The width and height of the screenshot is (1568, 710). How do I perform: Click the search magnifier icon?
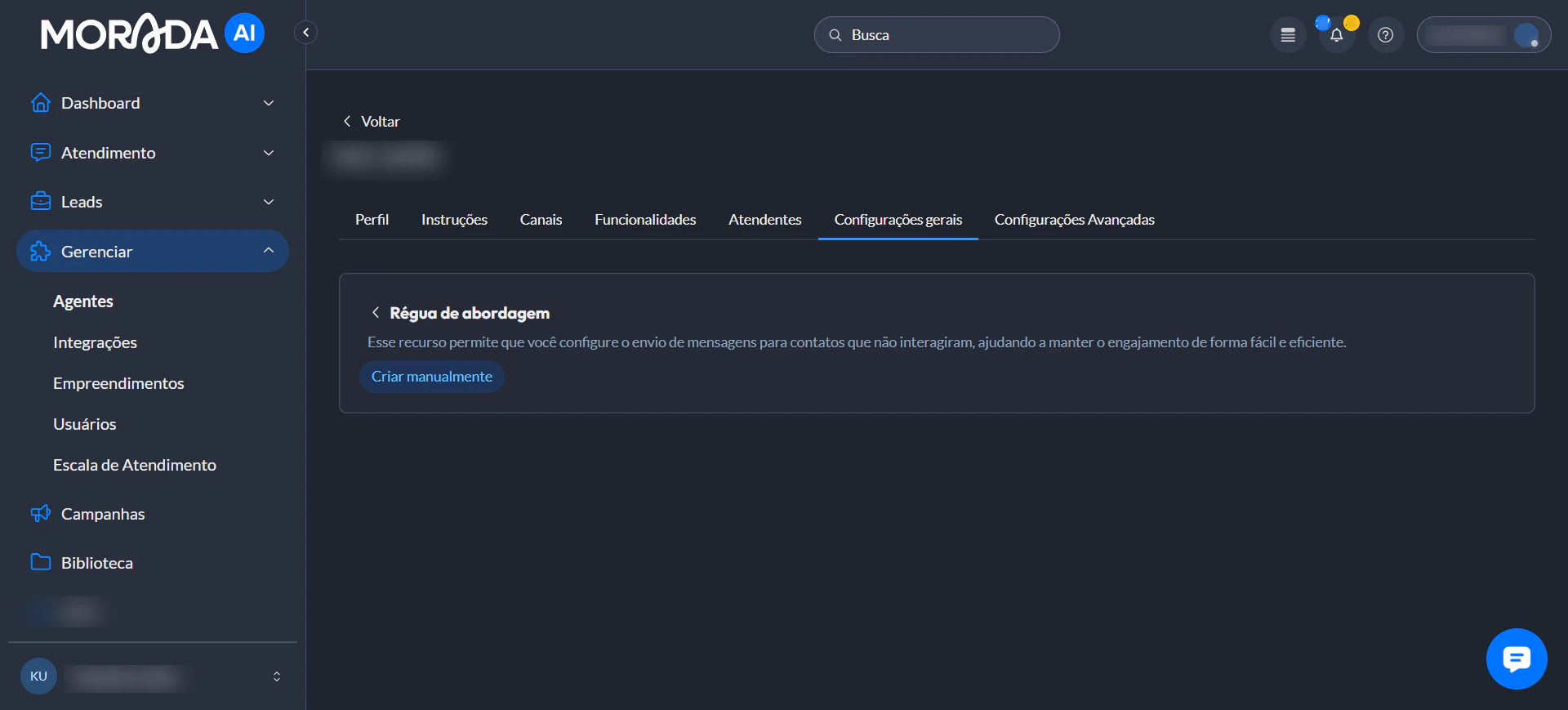835,35
